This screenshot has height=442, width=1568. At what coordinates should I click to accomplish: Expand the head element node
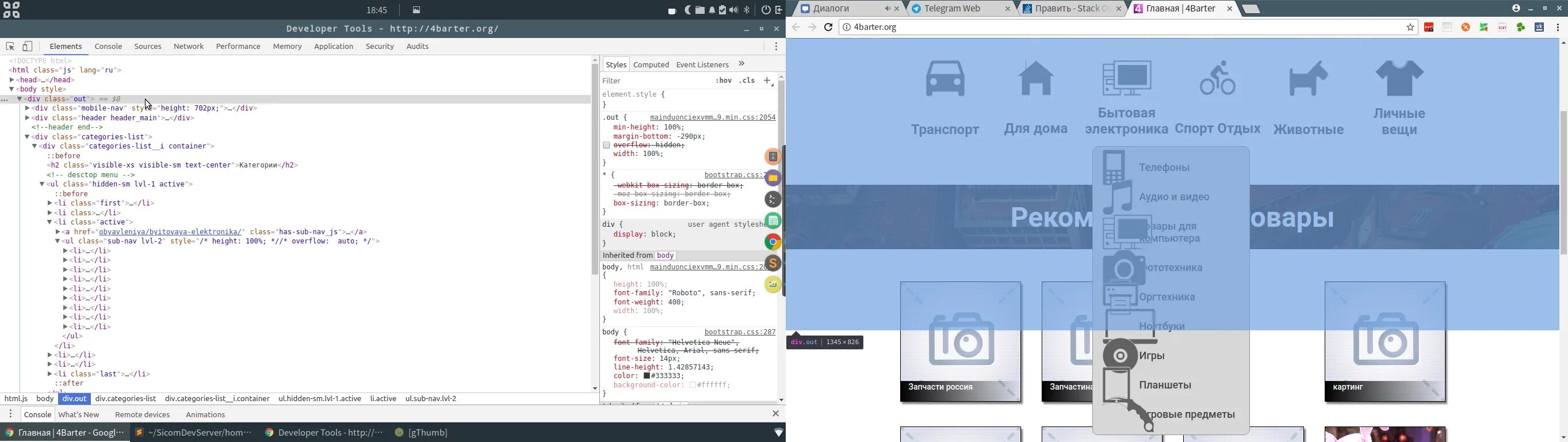coord(12,80)
